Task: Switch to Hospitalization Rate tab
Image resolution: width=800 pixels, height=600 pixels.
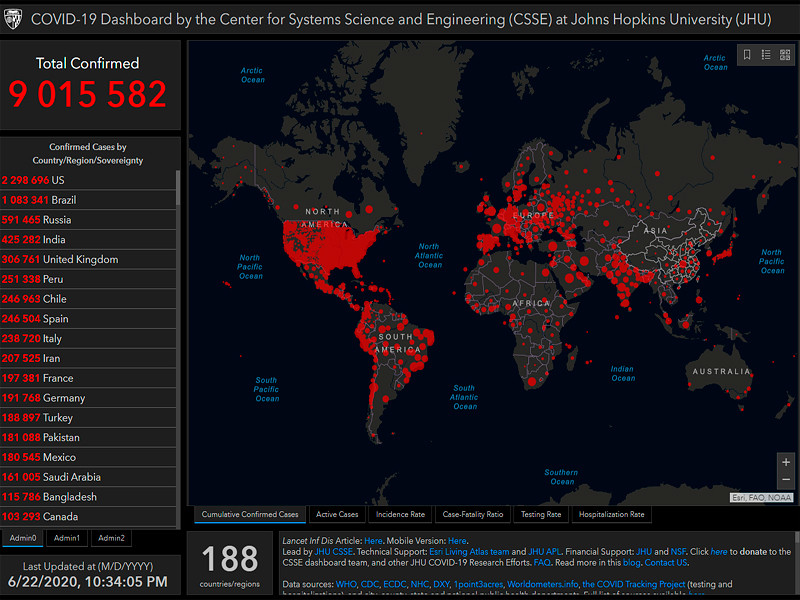Action: [x=612, y=515]
